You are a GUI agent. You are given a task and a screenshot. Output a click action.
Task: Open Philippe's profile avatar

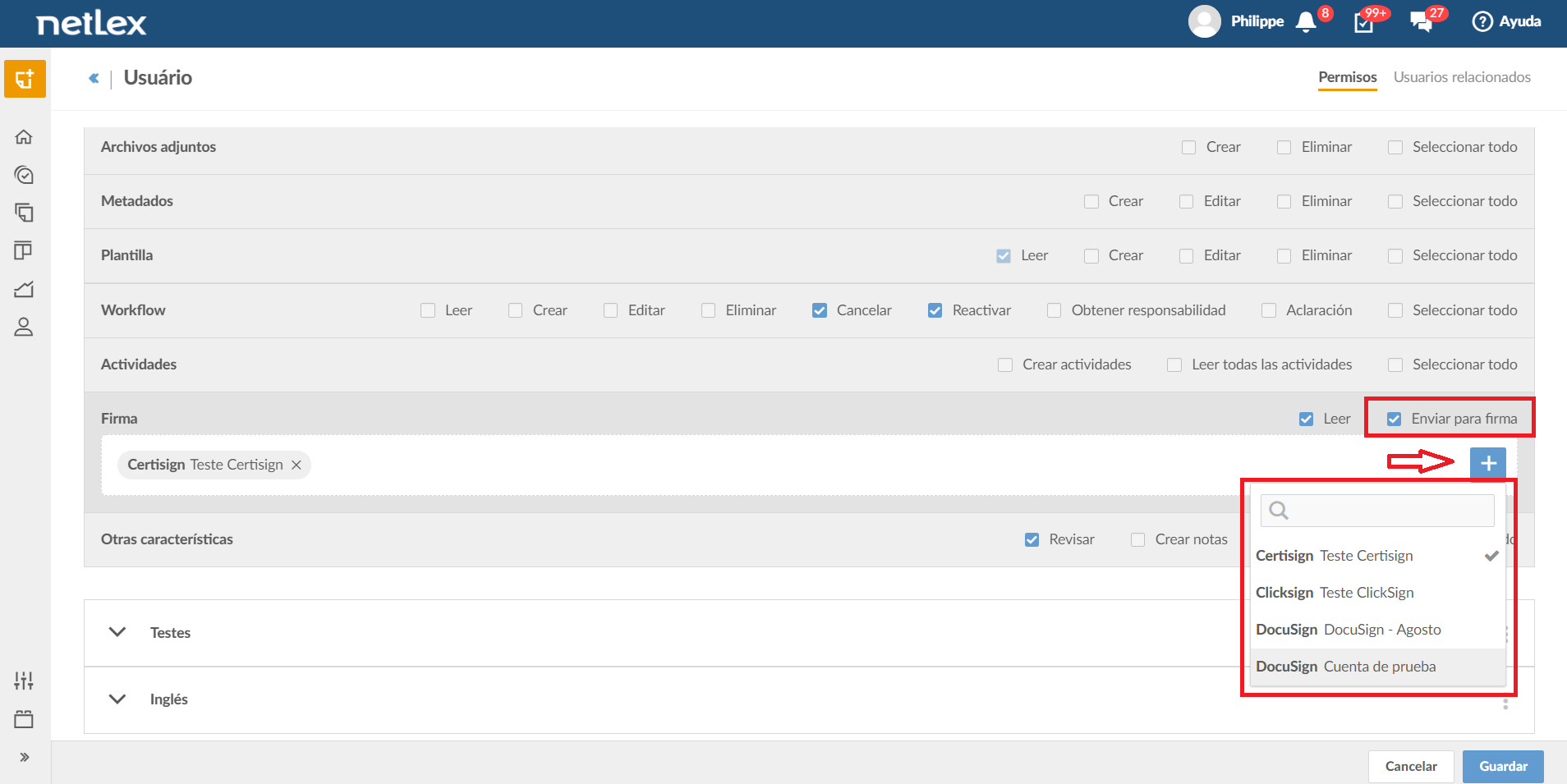(1204, 21)
